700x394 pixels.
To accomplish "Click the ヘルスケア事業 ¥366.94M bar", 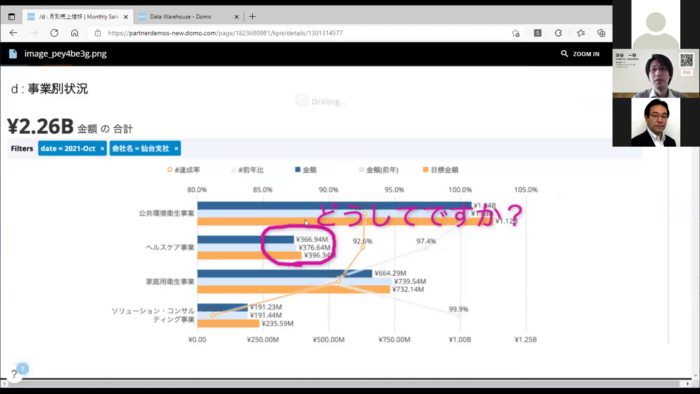I will click(246, 240).
